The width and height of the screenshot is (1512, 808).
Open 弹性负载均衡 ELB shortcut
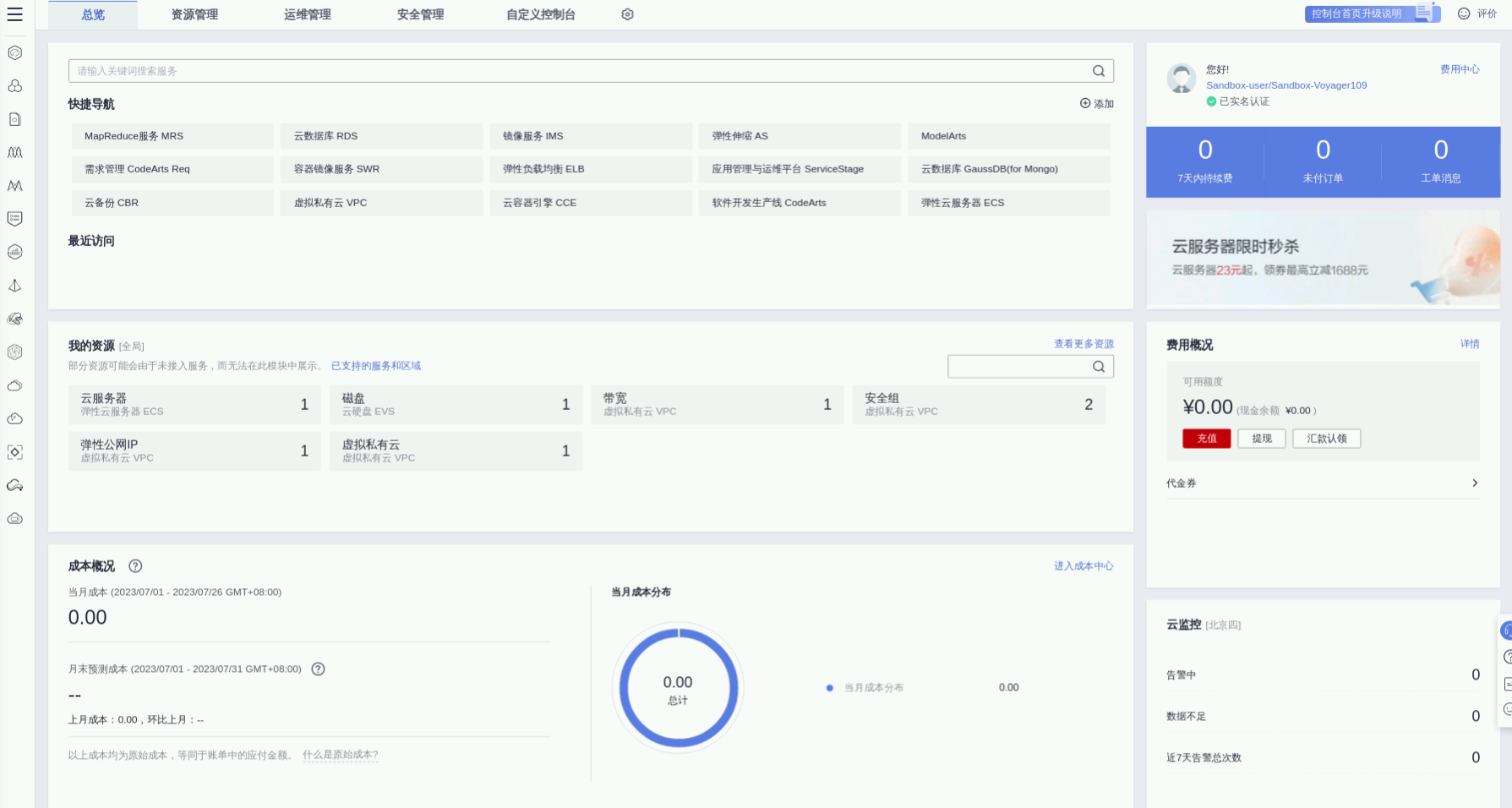[x=591, y=169]
